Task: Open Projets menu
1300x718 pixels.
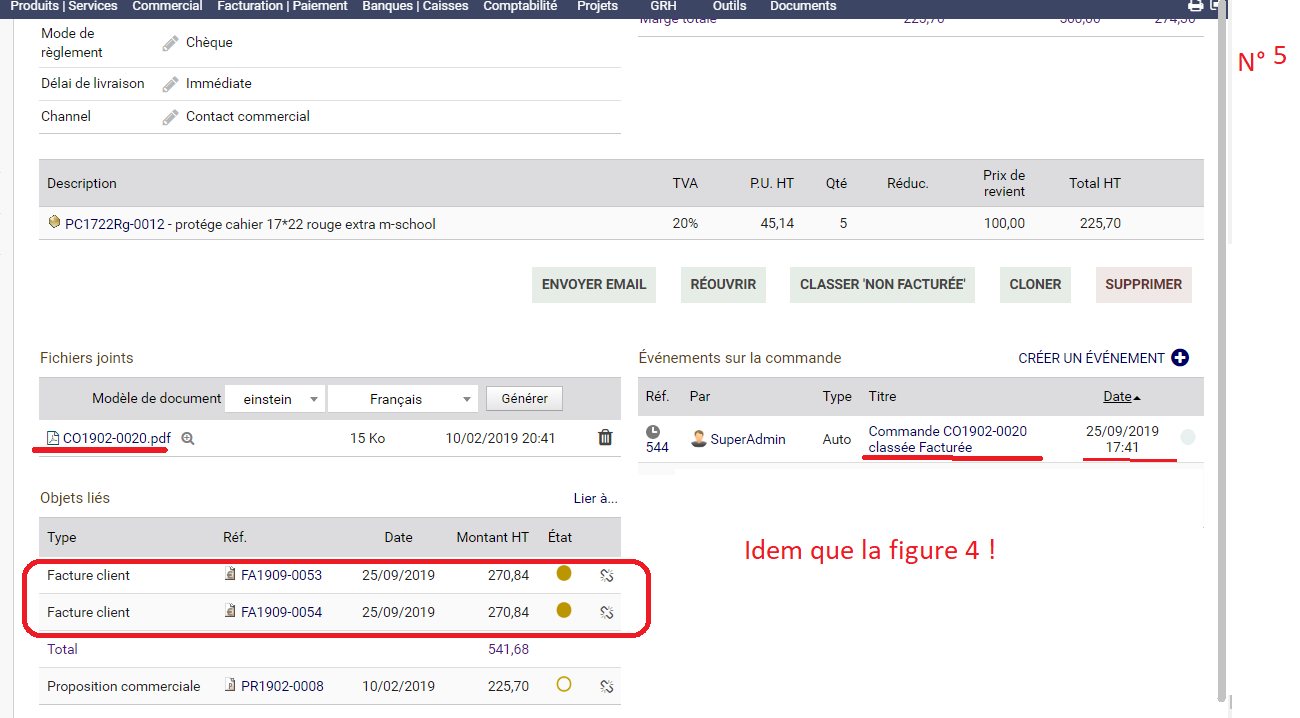Action: click(x=597, y=6)
